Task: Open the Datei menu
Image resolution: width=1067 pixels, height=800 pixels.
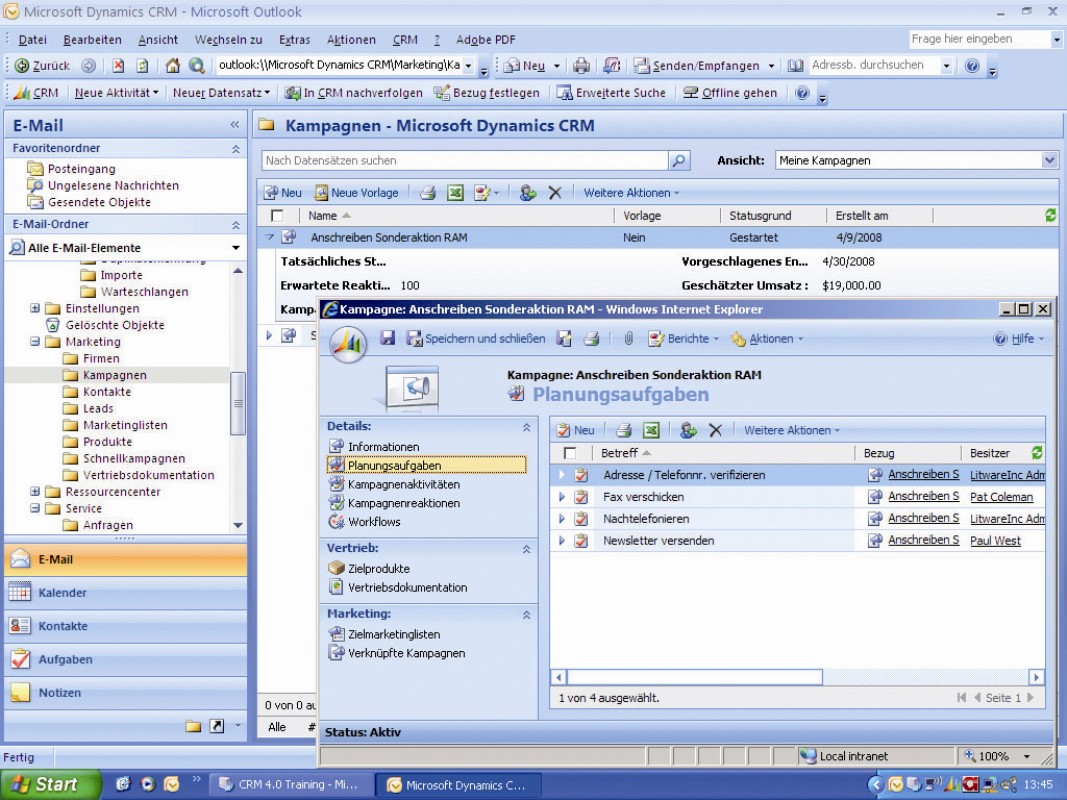Action: click(x=32, y=39)
